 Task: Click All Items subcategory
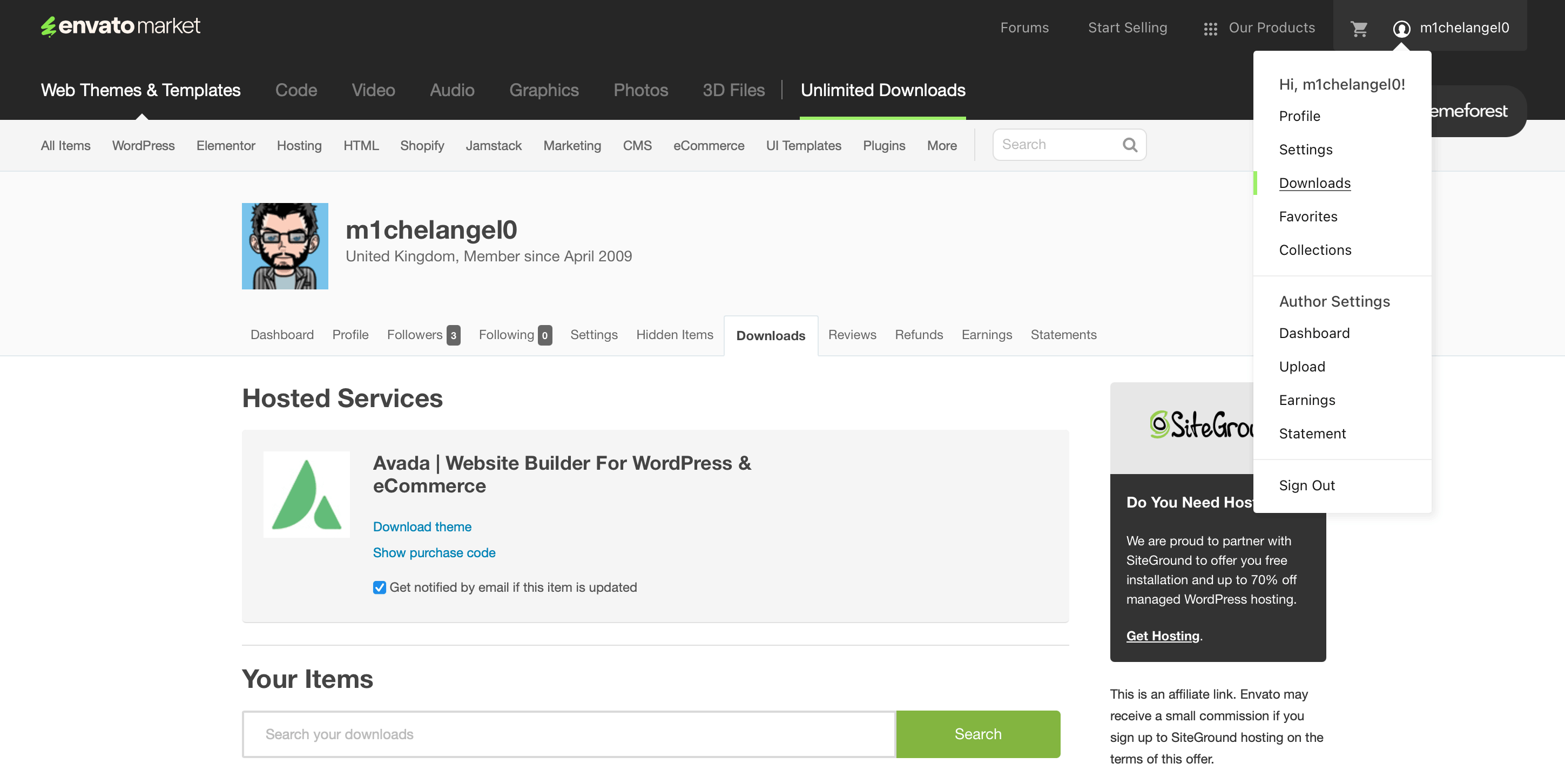[x=66, y=146]
